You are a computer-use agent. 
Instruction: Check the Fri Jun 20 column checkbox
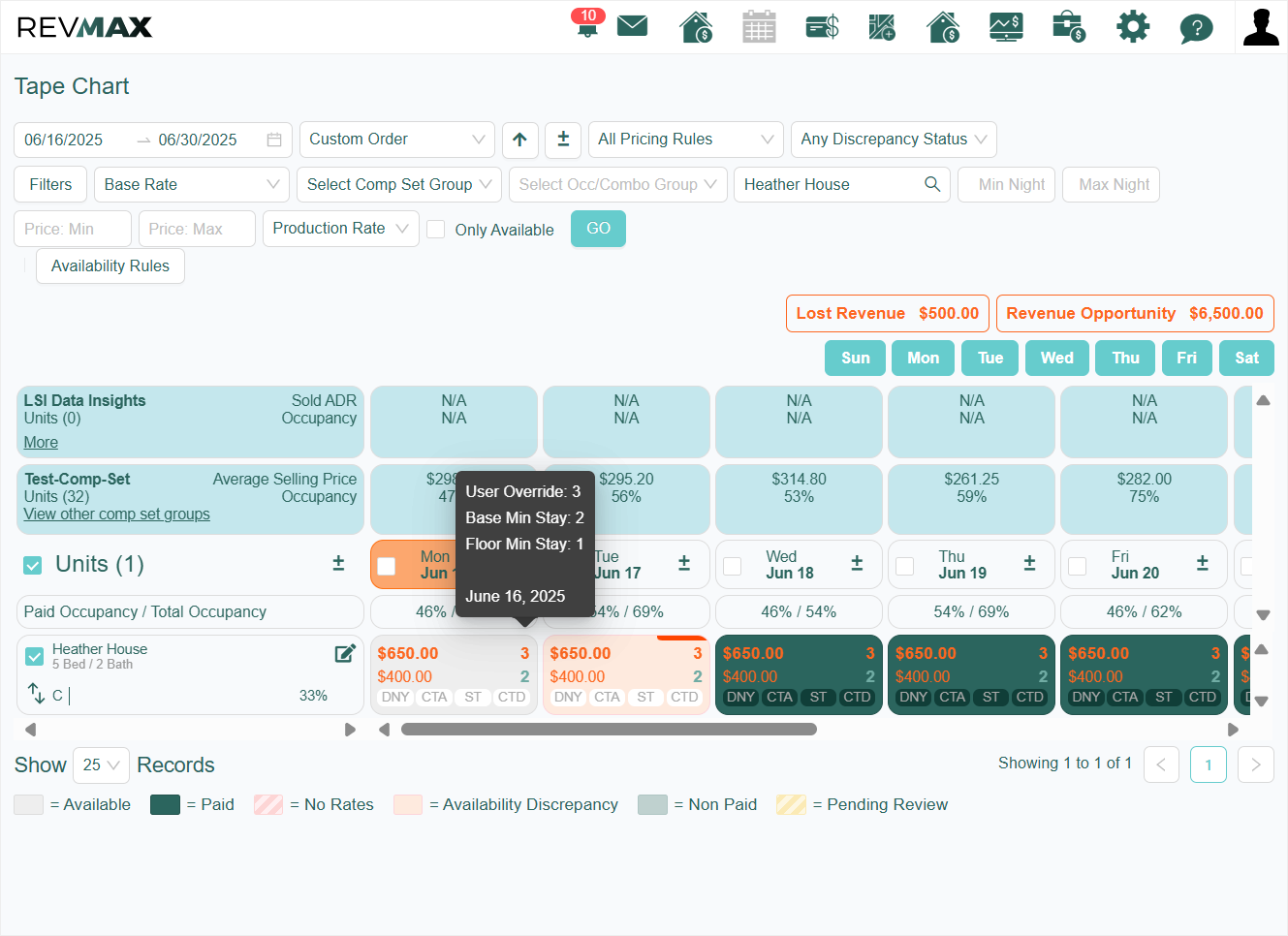[x=1078, y=566]
